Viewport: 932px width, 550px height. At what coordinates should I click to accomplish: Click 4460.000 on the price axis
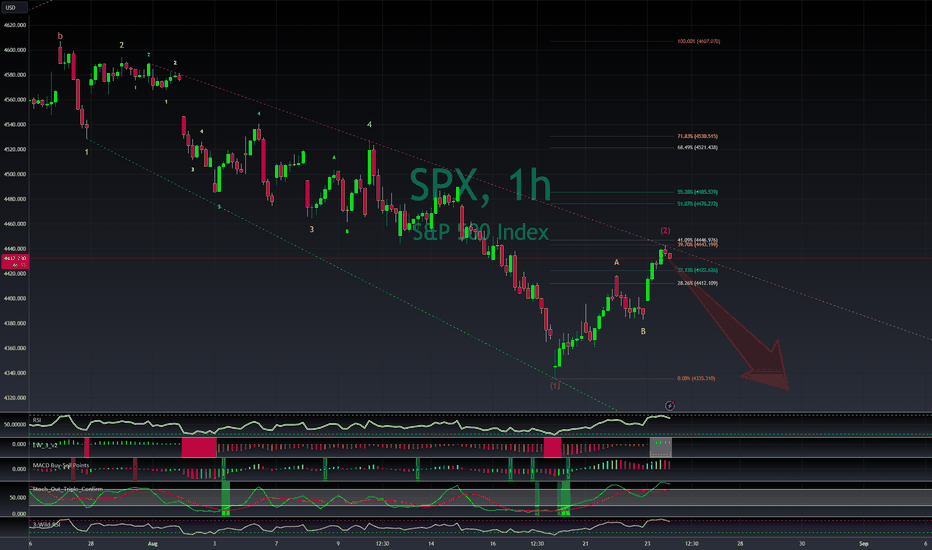[15, 224]
